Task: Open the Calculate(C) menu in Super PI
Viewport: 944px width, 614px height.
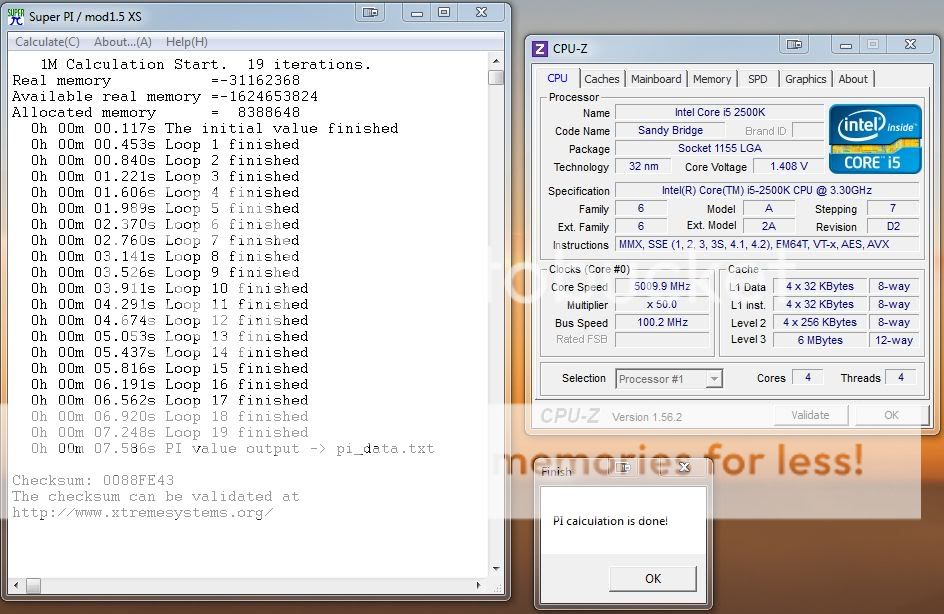Action: pos(48,42)
